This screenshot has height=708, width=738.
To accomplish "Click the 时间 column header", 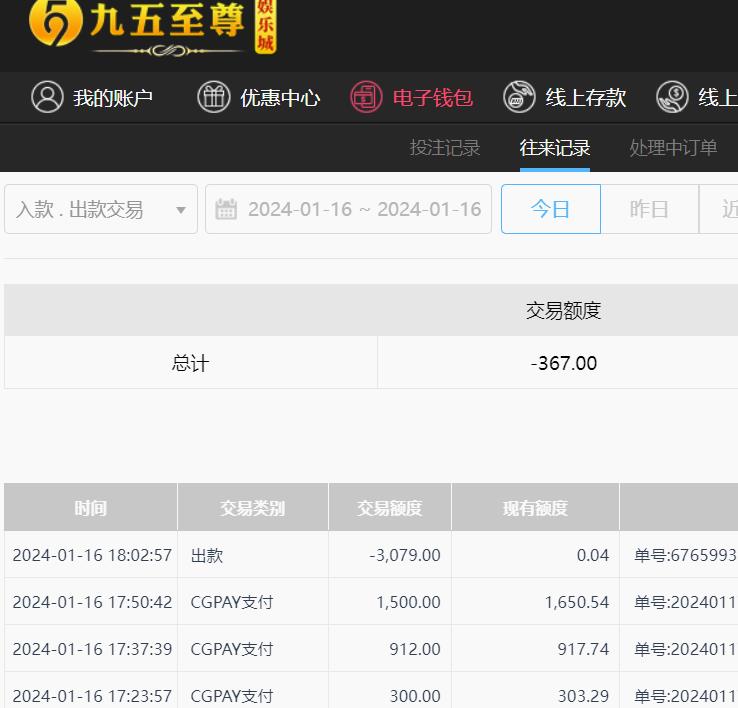I will [90, 508].
